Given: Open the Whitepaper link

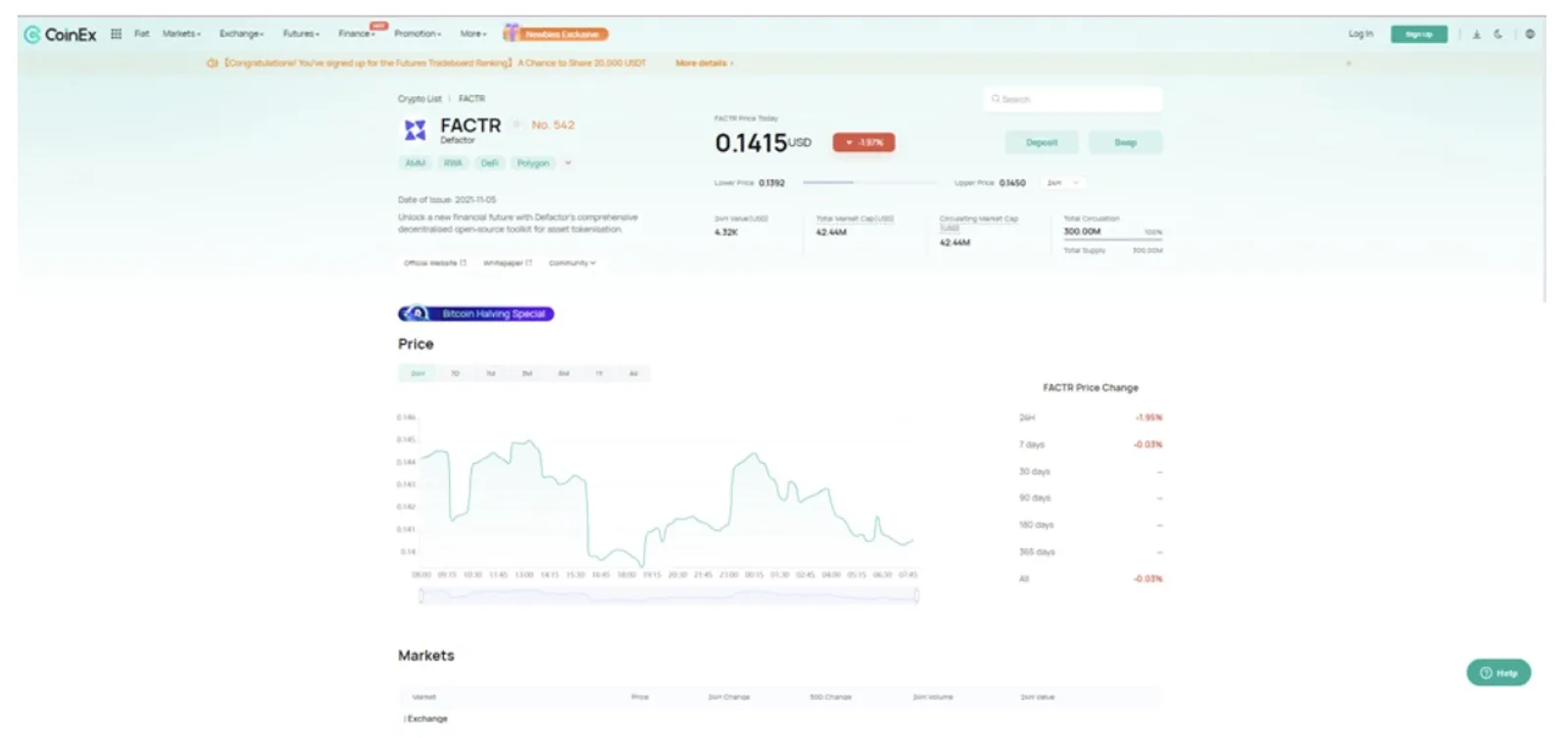Looking at the screenshot, I should [508, 263].
